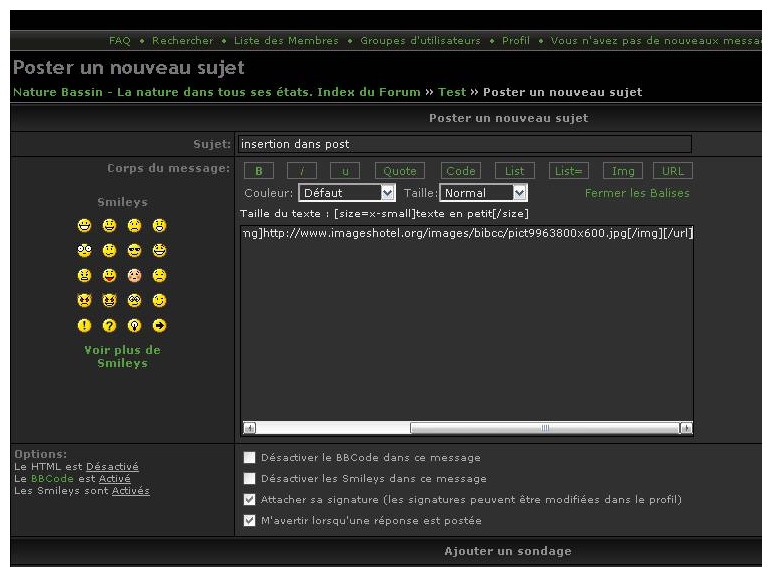Insert the rolling eyes smiley with glasses-like eyes
Screen dimensions: 772x577
click(134, 300)
